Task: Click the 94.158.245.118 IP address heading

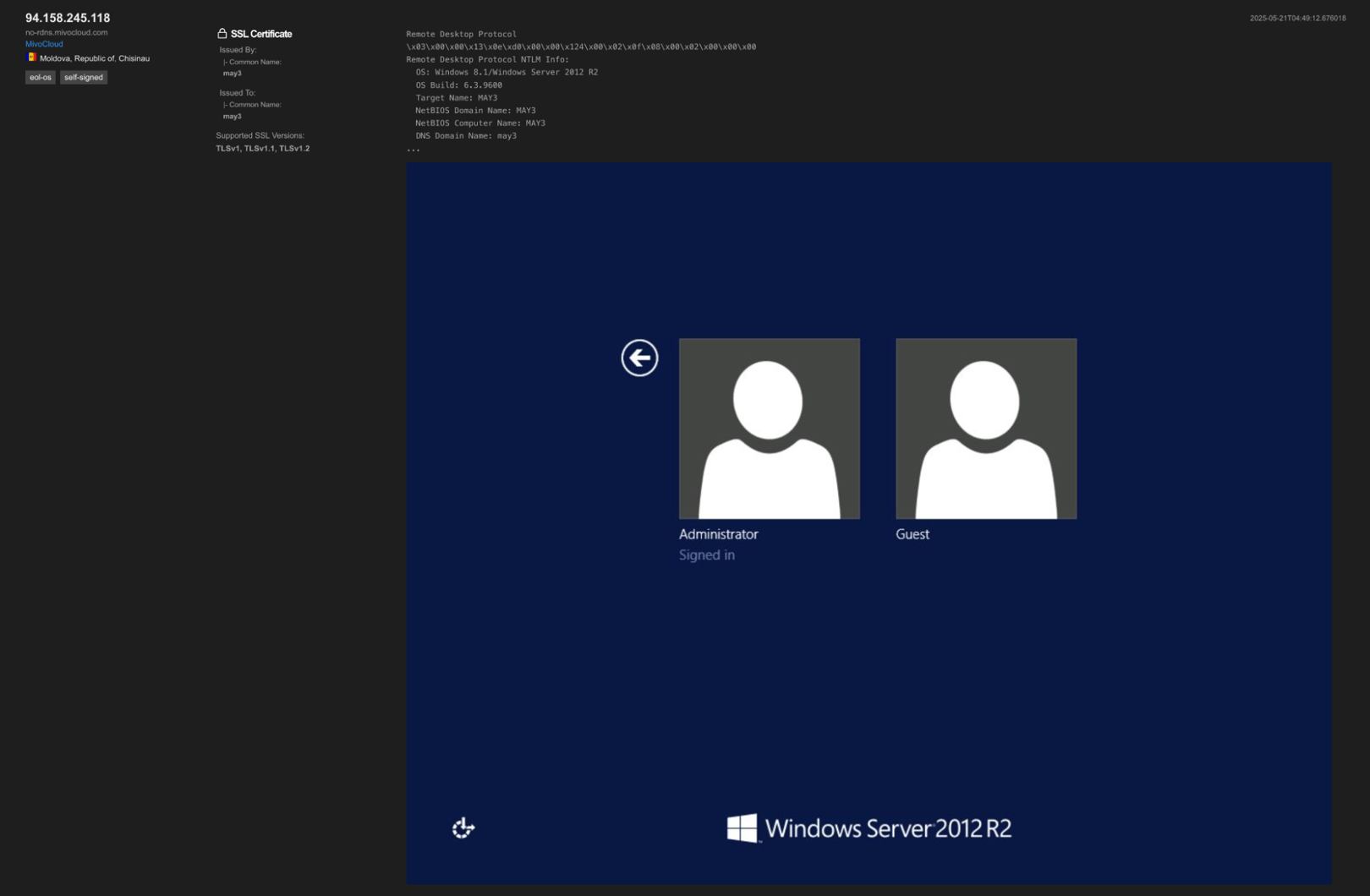Action: pos(68,18)
